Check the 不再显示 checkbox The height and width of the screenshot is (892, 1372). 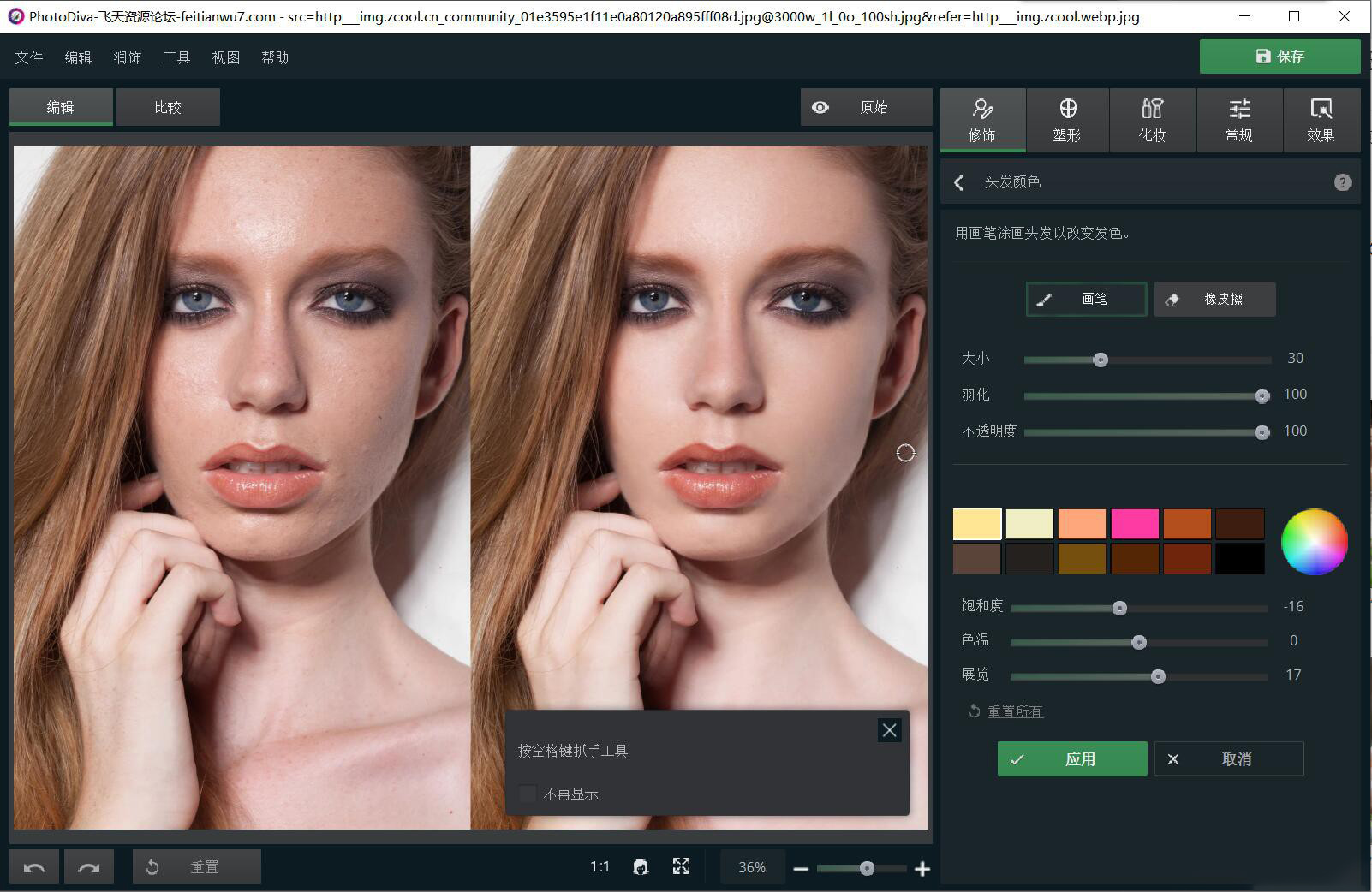[527, 794]
